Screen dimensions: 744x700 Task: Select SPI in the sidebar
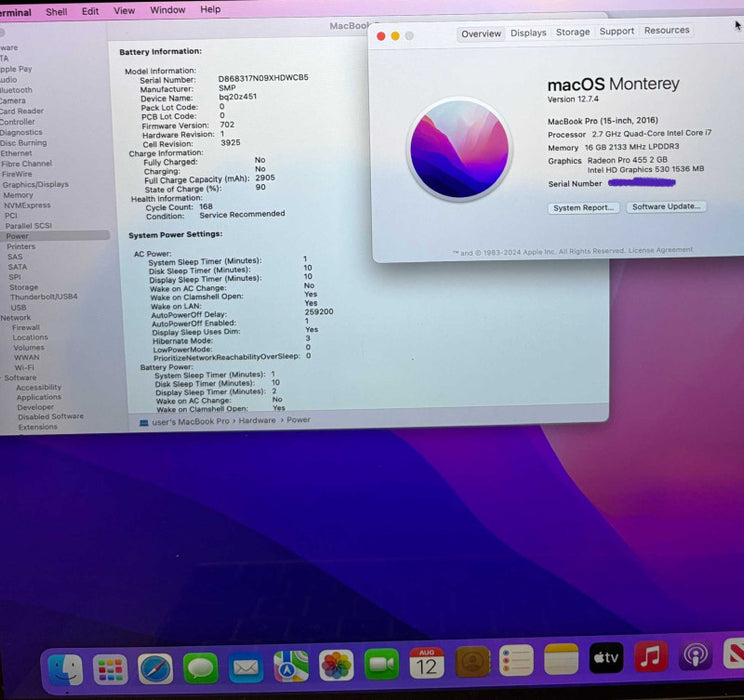[x=14, y=277]
